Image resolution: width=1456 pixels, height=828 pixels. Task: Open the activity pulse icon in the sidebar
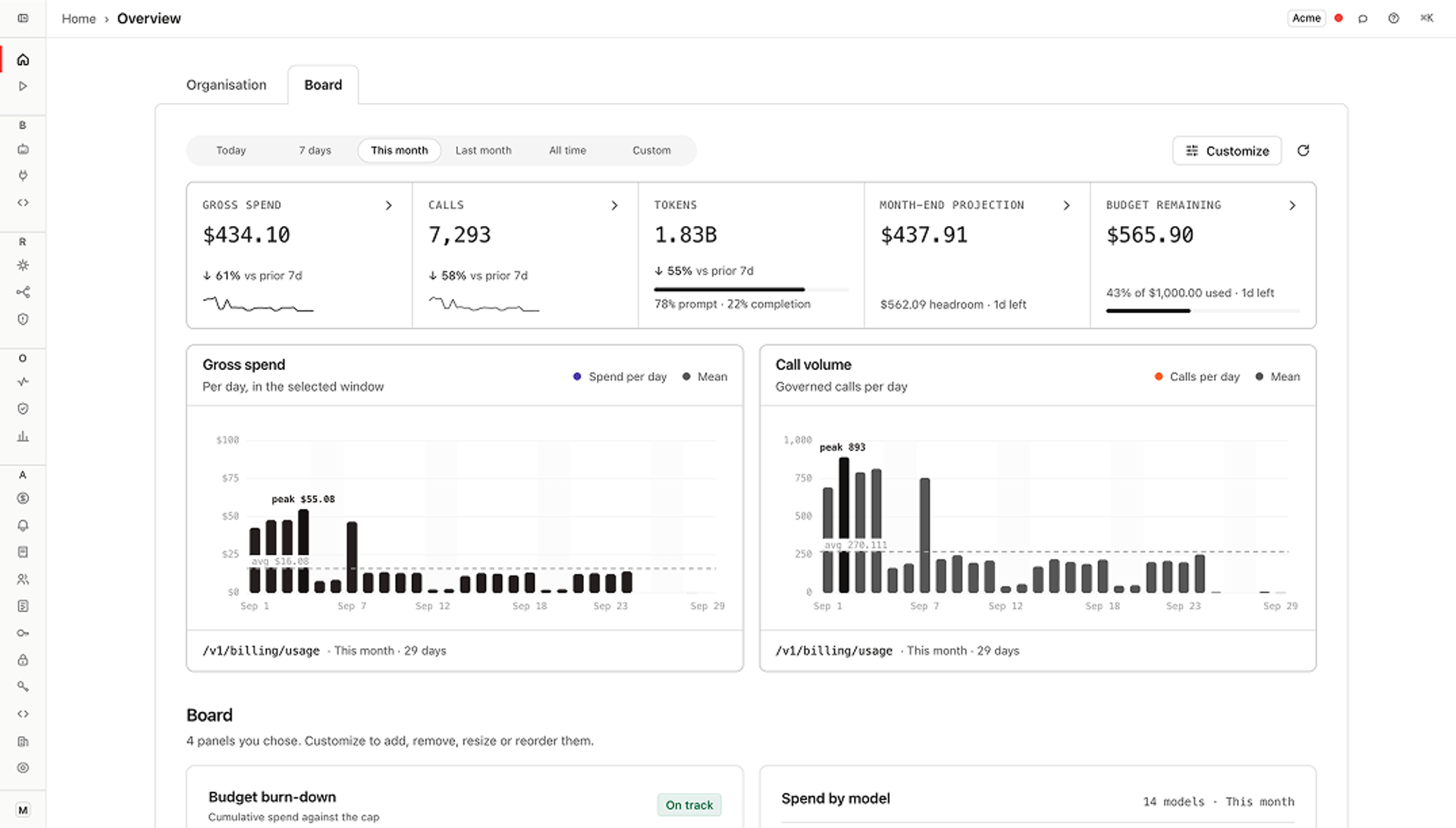[23, 382]
